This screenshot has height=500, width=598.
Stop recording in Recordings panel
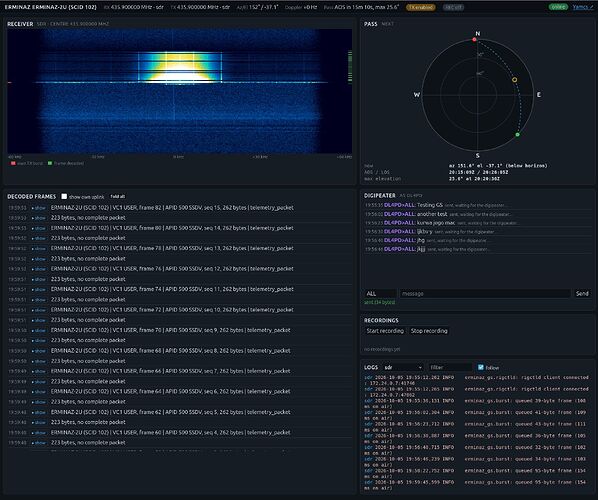coord(429,331)
